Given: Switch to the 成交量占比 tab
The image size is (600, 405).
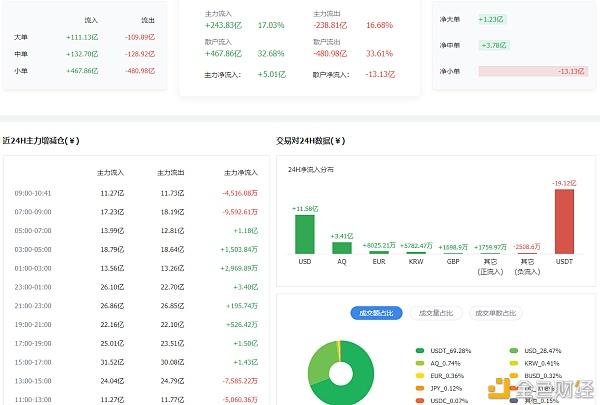Looking at the screenshot, I should pyautogui.click(x=436, y=313).
